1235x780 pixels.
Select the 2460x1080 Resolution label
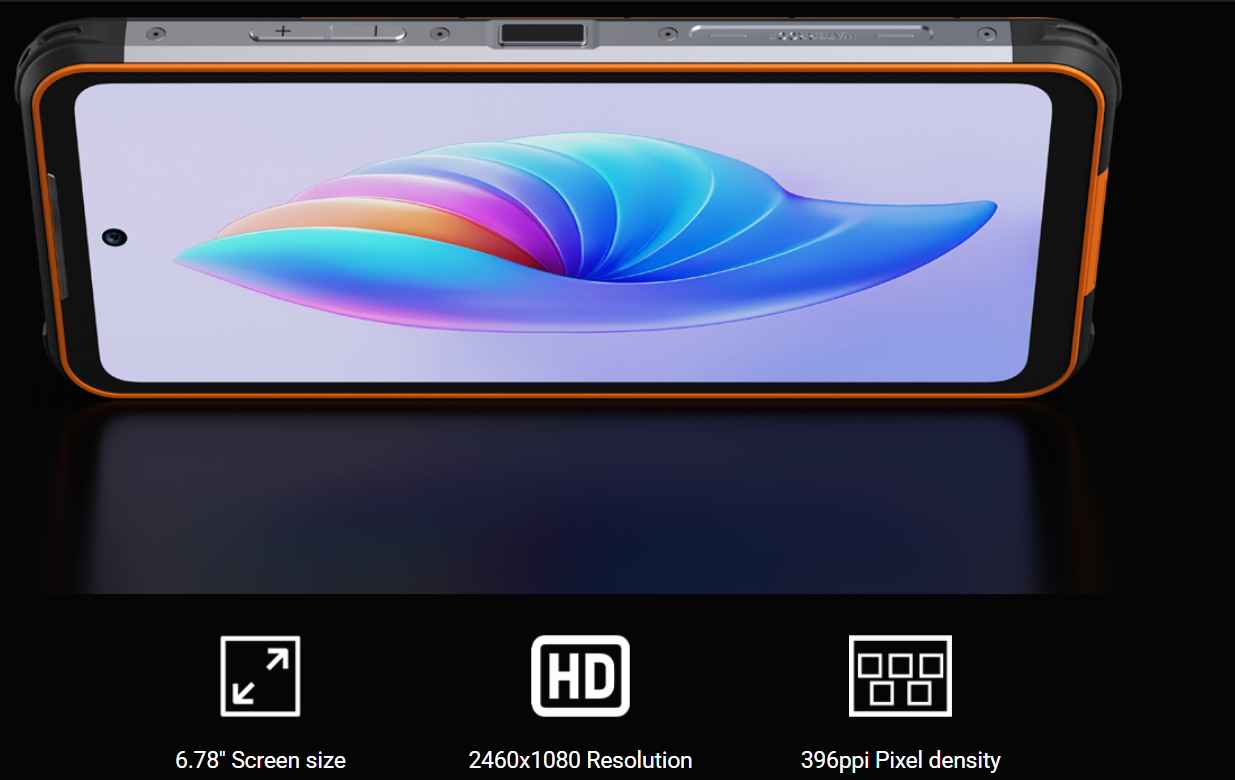click(x=580, y=760)
